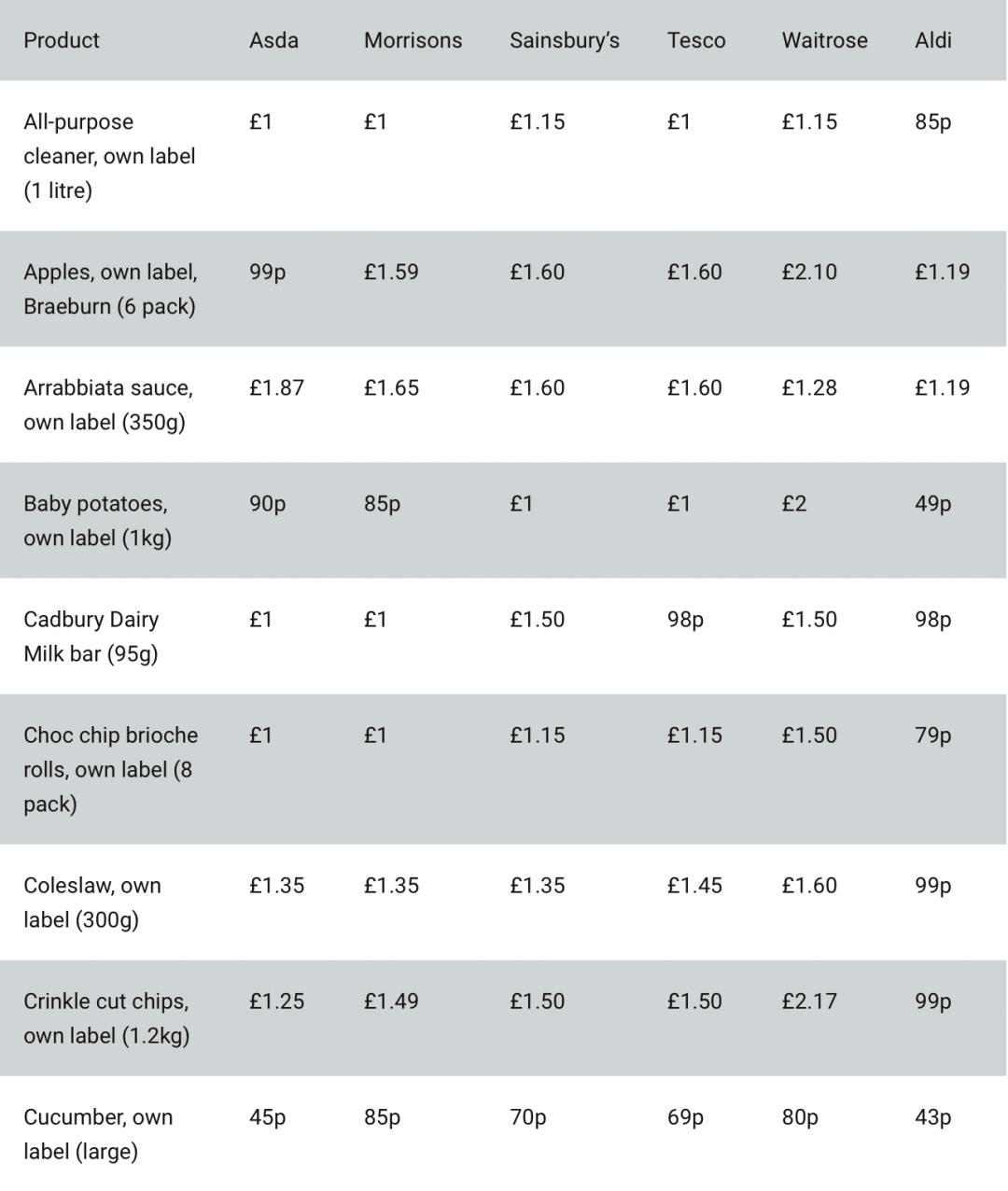Click the Waitrose column header
The width and height of the screenshot is (1008, 1191).
pyautogui.click(x=824, y=40)
